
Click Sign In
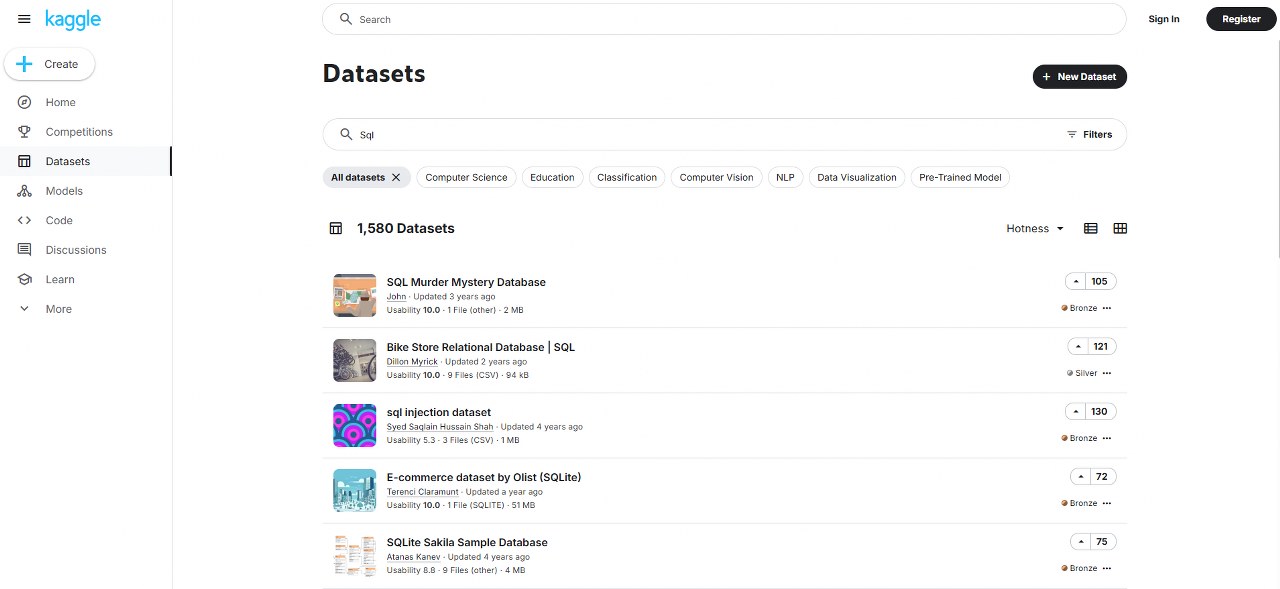pos(1164,19)
